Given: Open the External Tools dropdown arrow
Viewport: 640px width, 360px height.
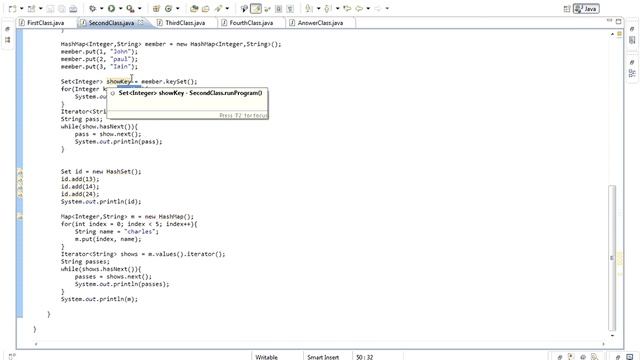Looking at the screenshot, I should [x=140, y=9].
